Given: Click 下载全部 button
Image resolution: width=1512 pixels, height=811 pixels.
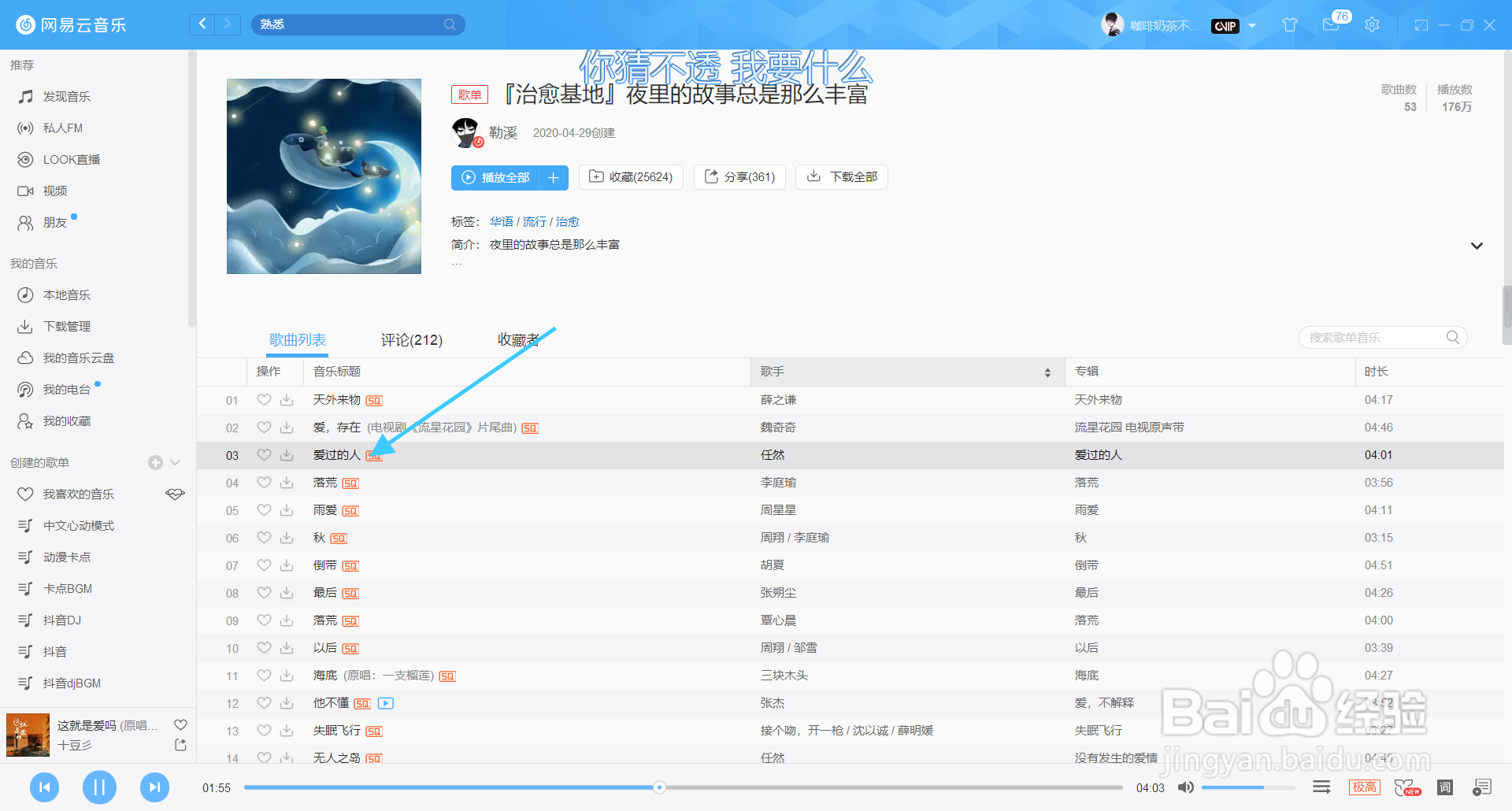Looking at the screenshot, I should coord(842,177).
